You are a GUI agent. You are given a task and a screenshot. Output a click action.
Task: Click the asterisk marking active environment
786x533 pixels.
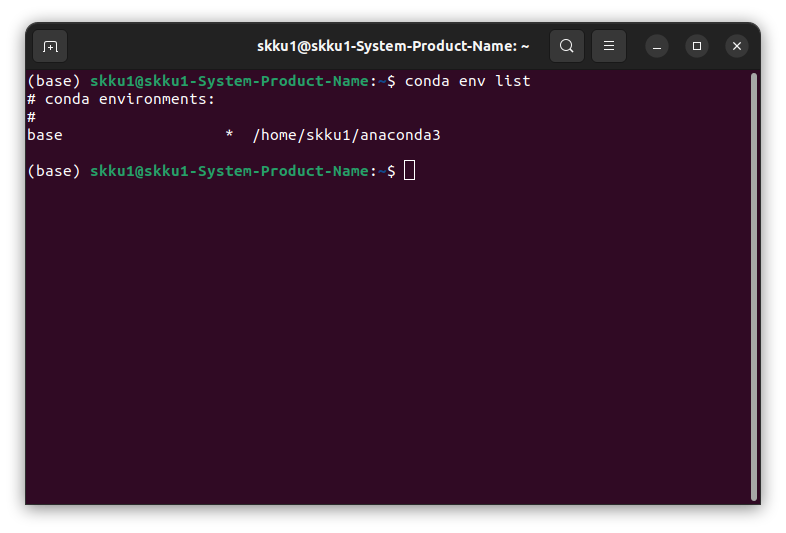tap(229, 134)
